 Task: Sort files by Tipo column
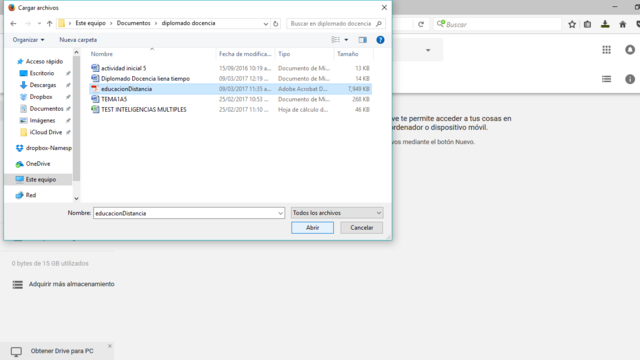(284, 54)
